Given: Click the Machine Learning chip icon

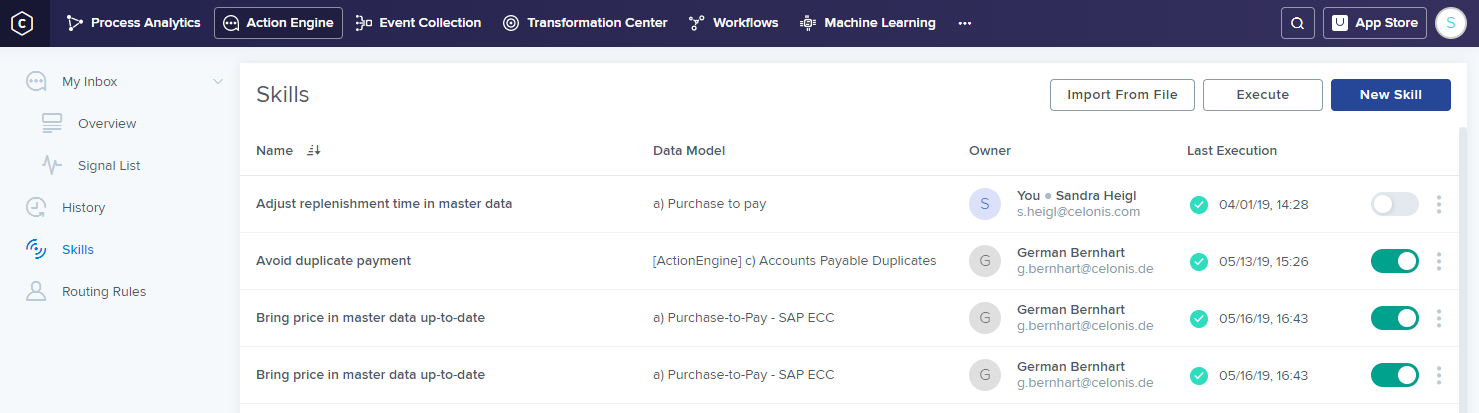Looking at the screenshot, I should 808,23.
